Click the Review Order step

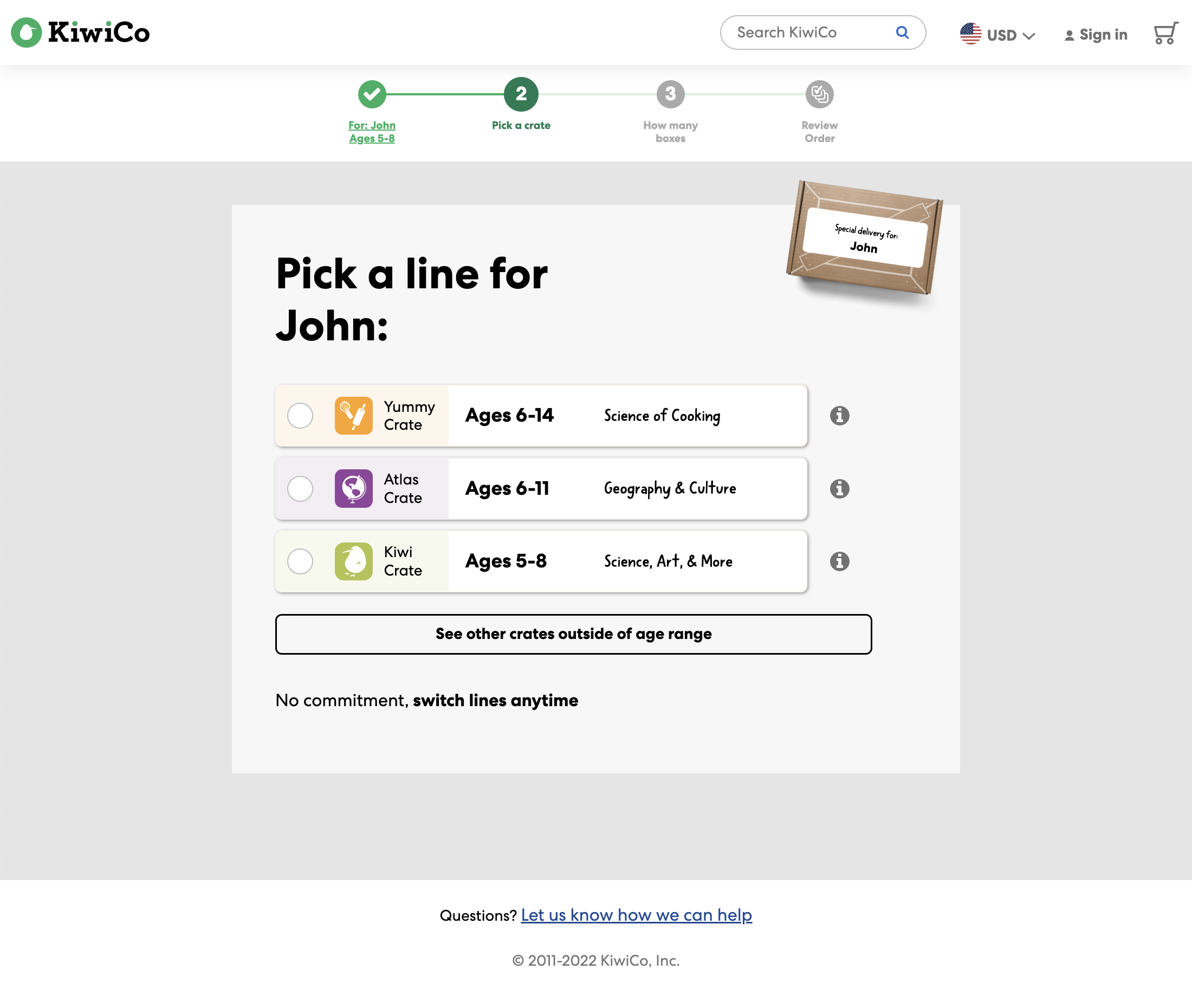(x=819, y=94)
